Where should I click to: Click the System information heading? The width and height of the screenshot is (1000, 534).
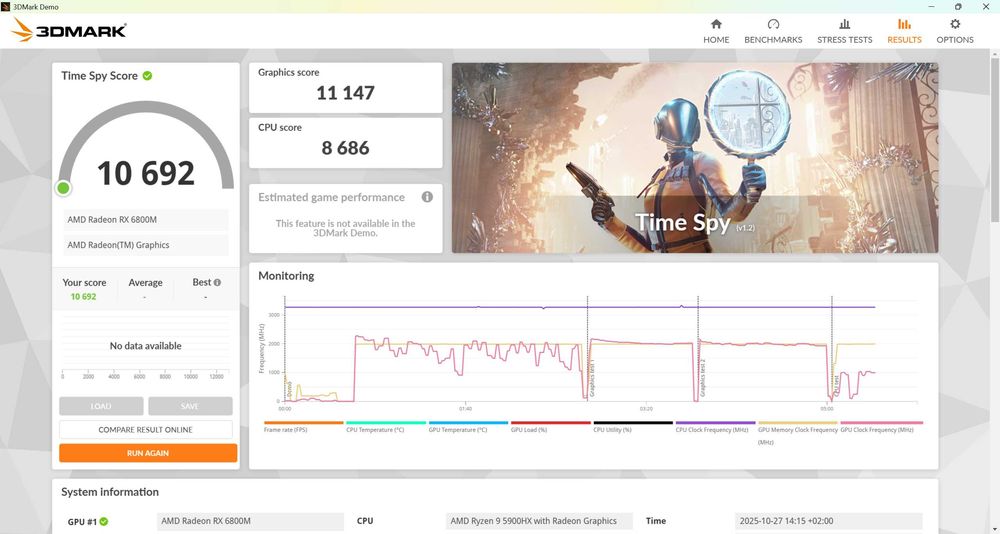pyautogui.click(x=110, y=492)
